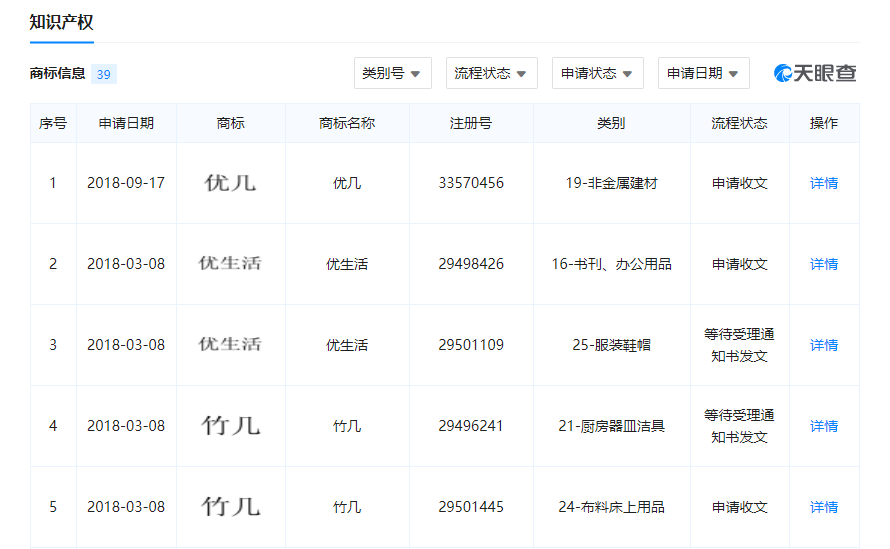The width and height of the screenshot is (890, 549).
Task: Click the 天眼查 logo
Action: tap(815, 73)
